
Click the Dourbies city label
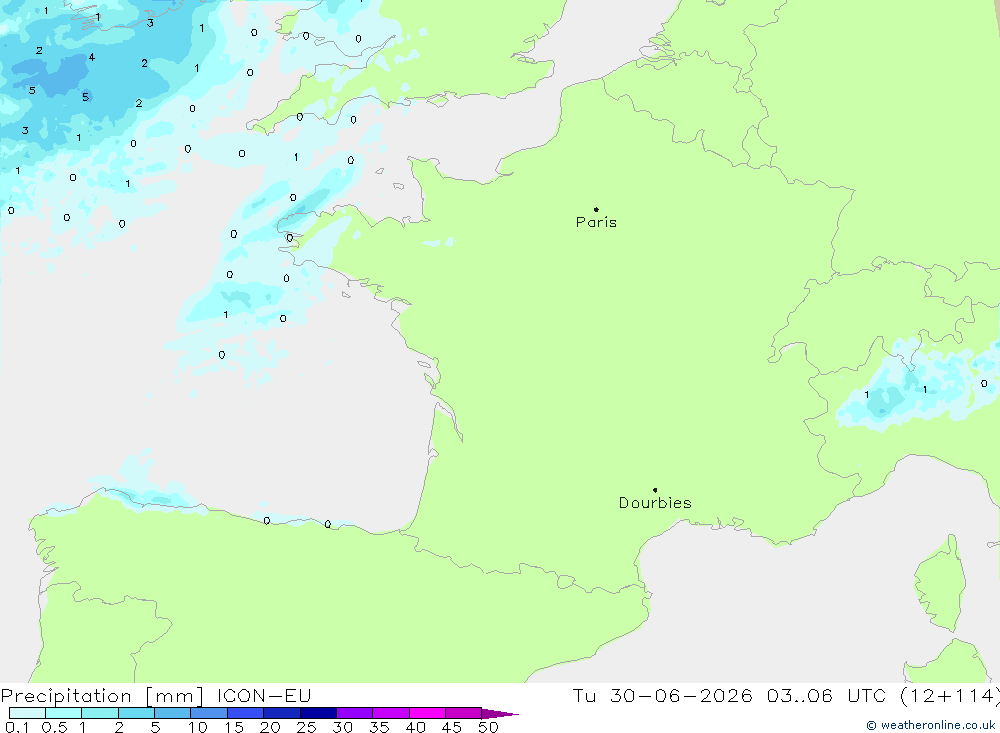click(x=655, y=503)
